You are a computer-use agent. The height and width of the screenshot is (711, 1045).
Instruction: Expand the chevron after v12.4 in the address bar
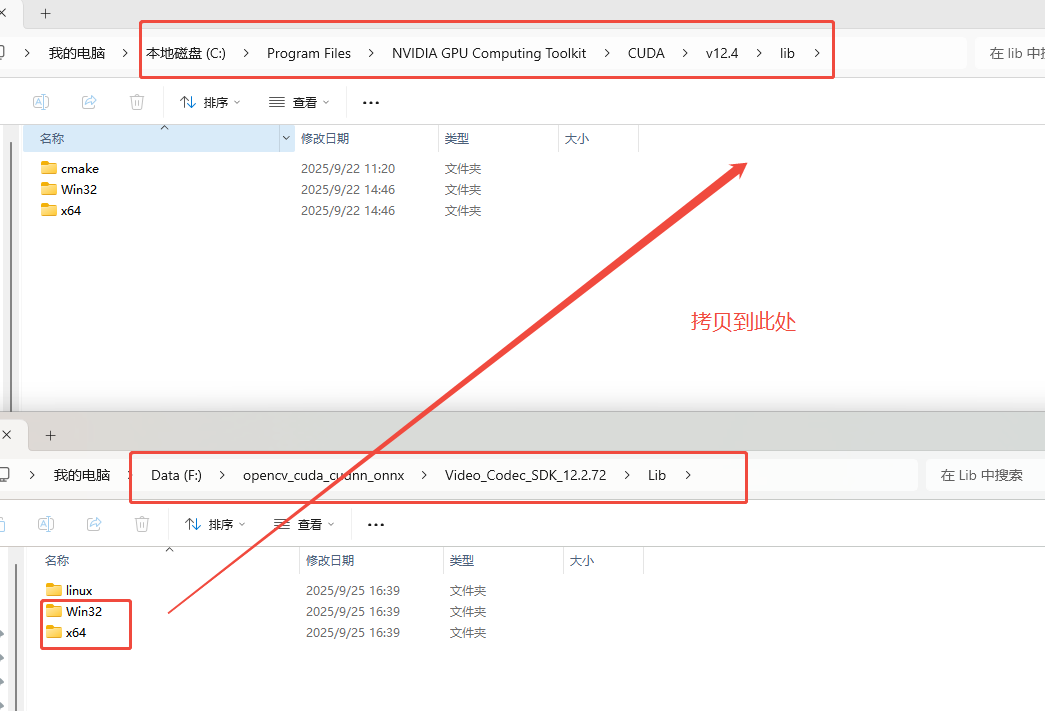pos(759,53)
